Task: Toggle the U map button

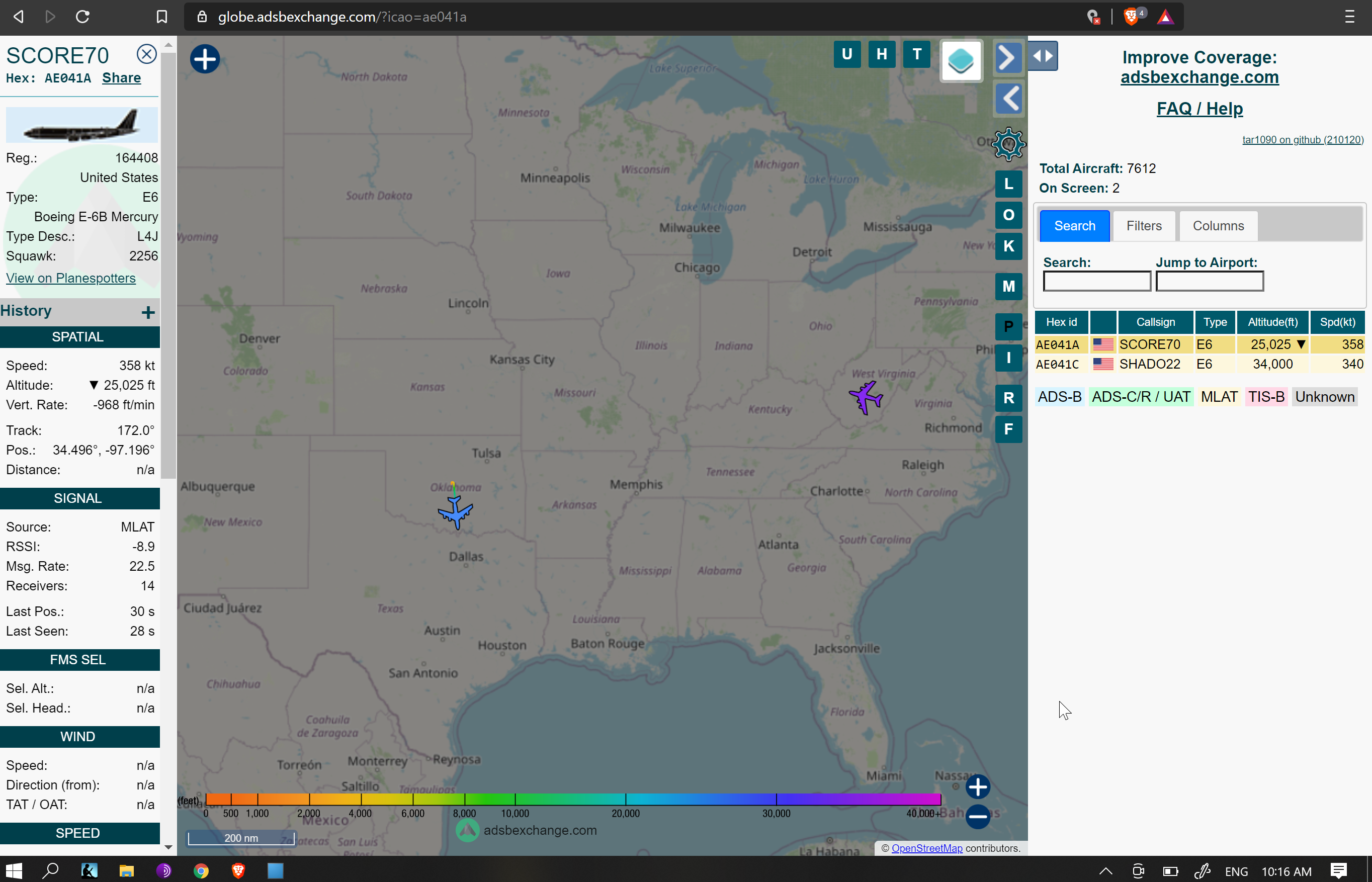Action: 847,54
